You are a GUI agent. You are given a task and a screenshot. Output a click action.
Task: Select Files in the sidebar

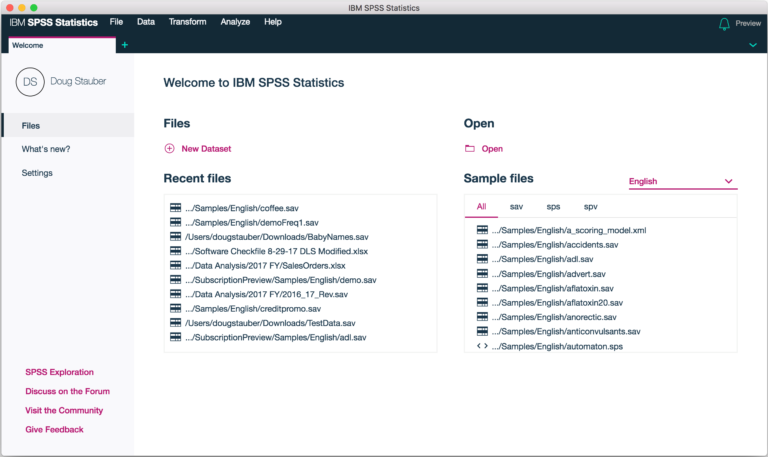[68, 125]
